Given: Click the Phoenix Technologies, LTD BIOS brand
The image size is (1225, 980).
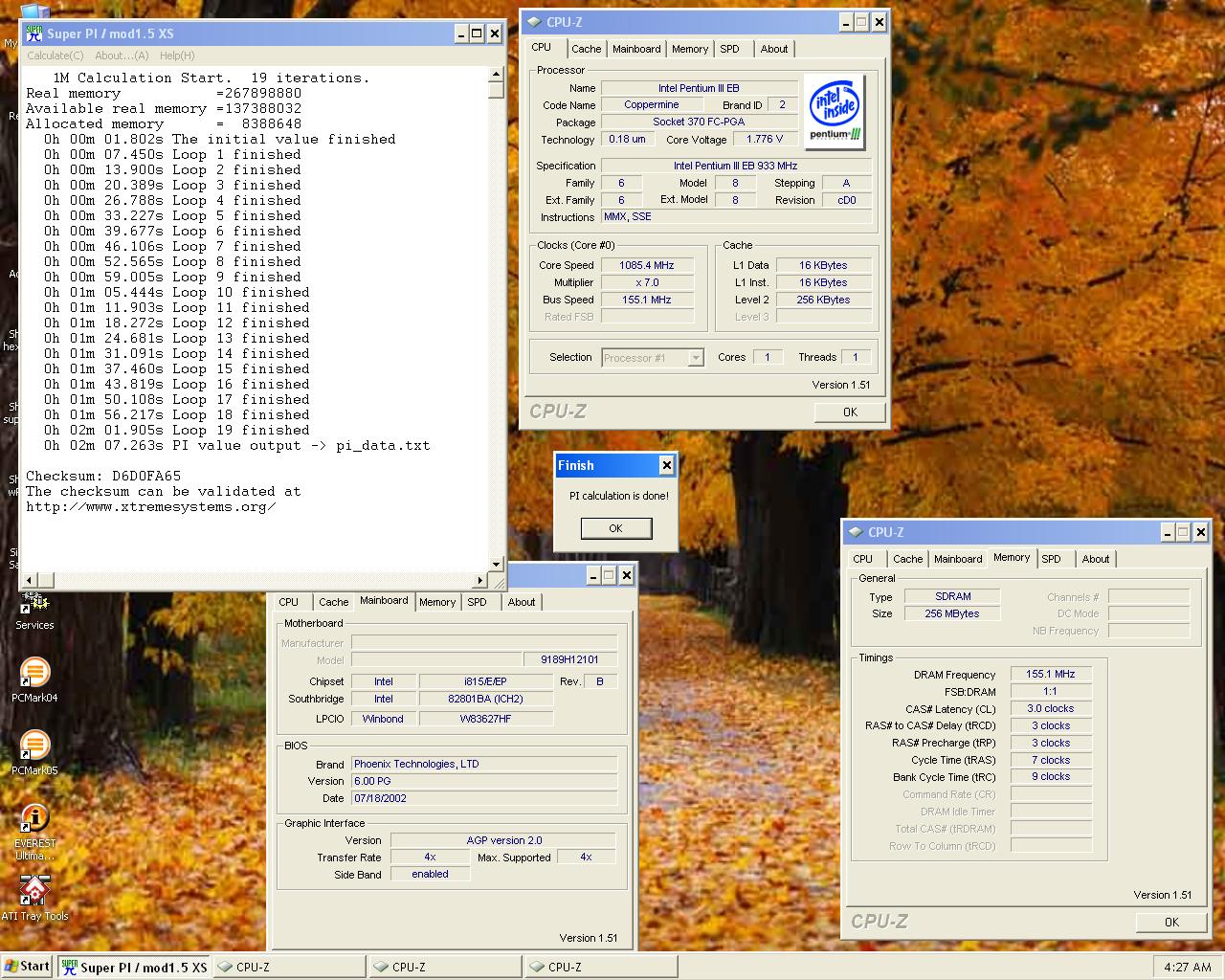Looking at the screenshot, I should pyautogui.click(x=484, y=764).
